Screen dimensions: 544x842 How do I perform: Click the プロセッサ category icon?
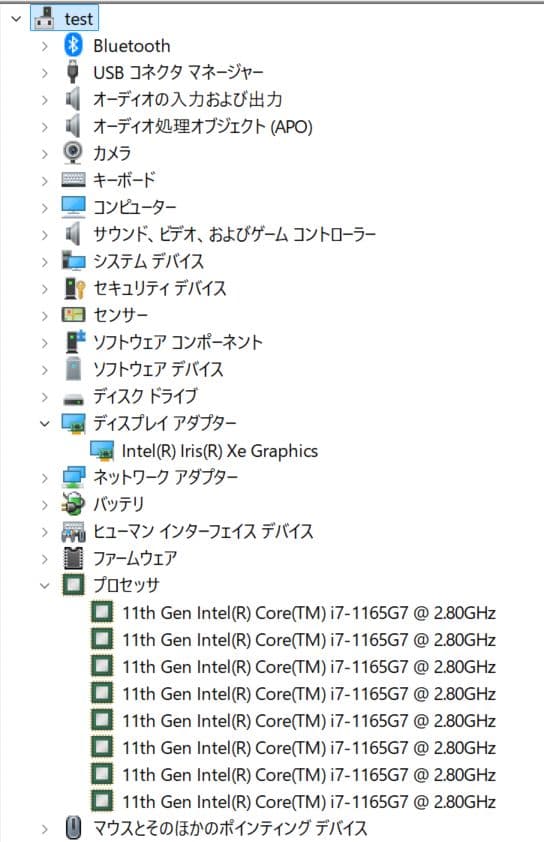pyautogui.click(x=73, y=585)
